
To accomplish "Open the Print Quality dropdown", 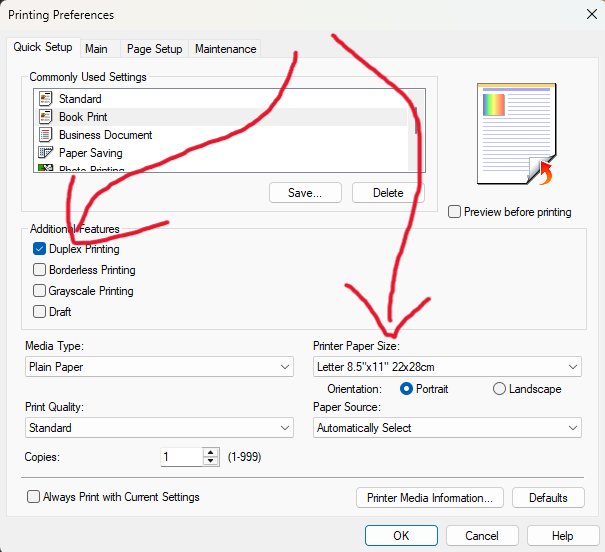I will pos(159,428).
